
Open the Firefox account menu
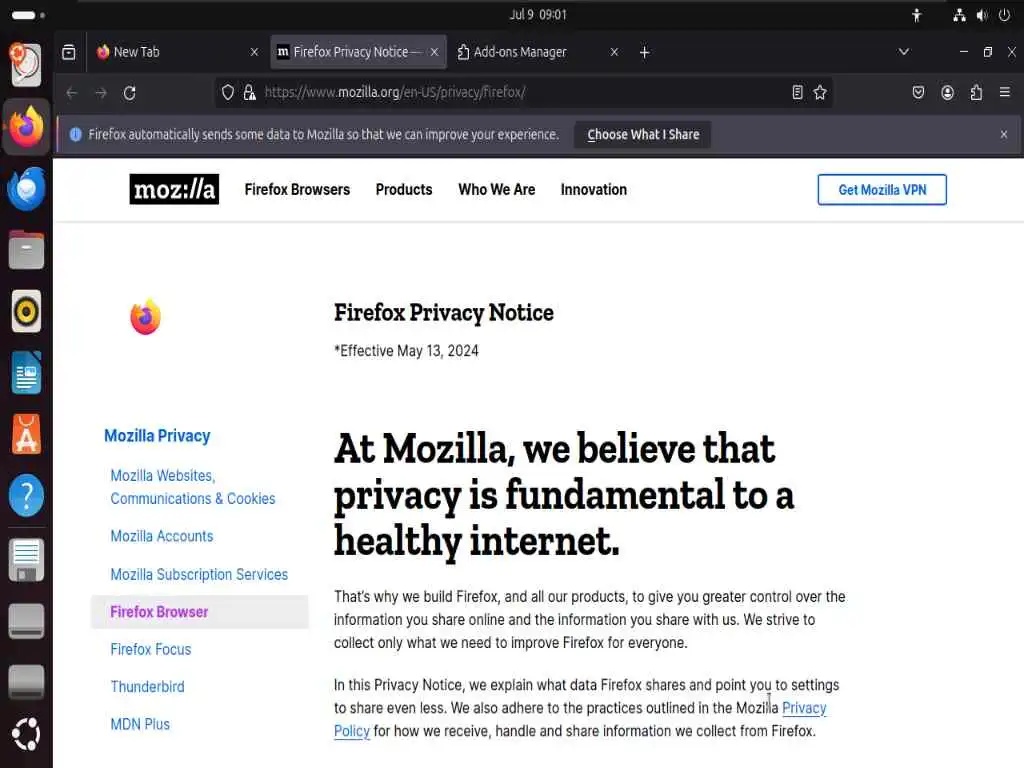coord(948,93)
